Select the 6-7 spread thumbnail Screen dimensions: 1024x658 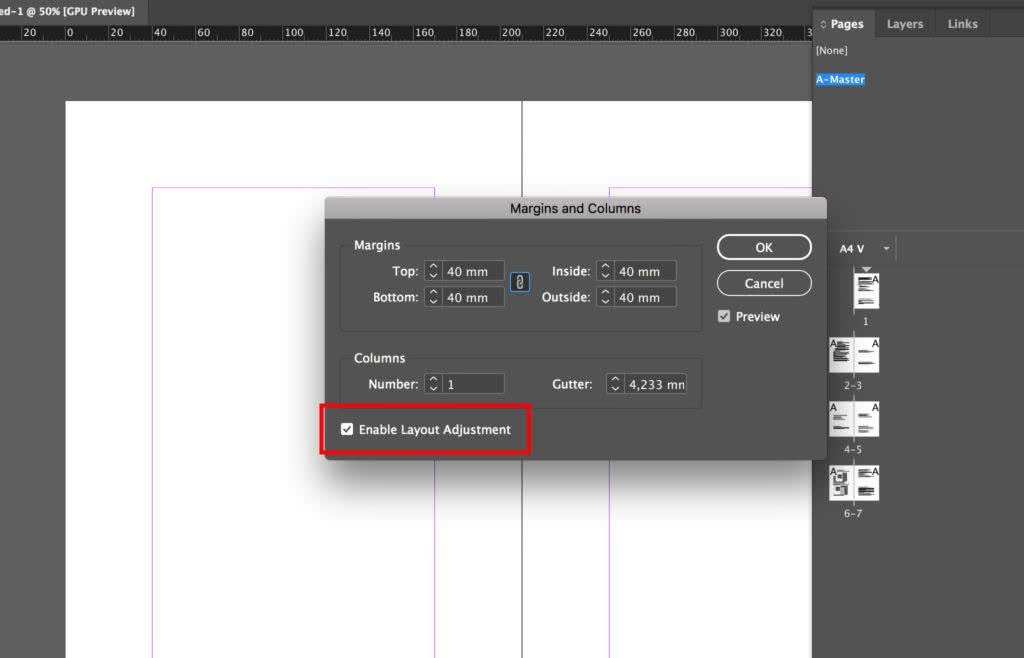(x=854, y=483)
